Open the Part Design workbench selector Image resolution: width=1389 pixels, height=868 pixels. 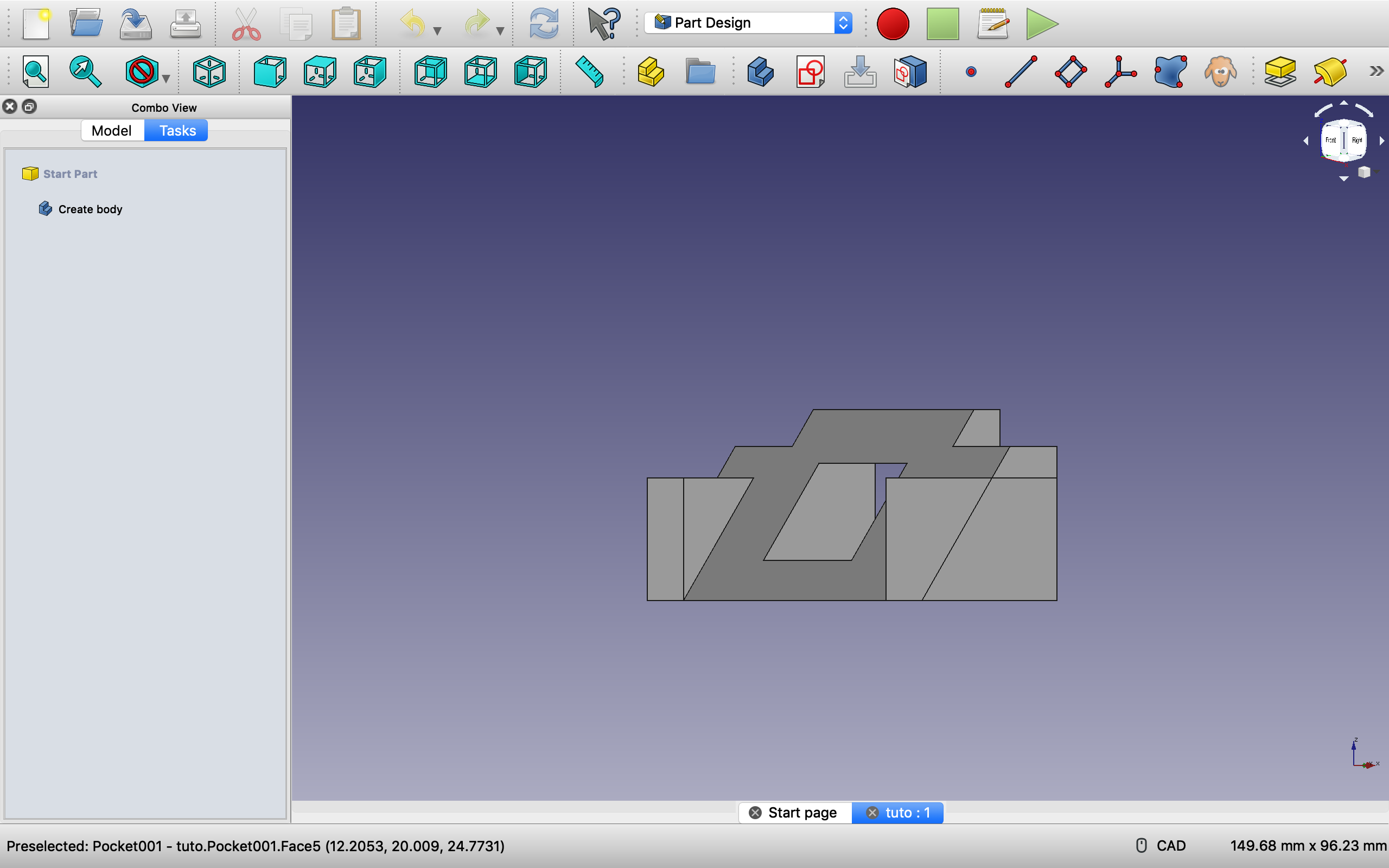748,23
